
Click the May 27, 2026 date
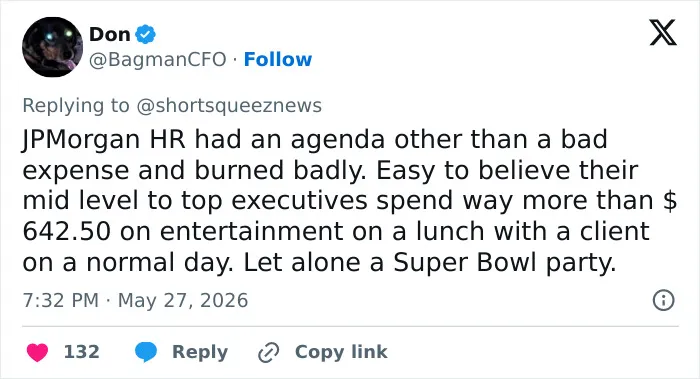pos(183,300)
